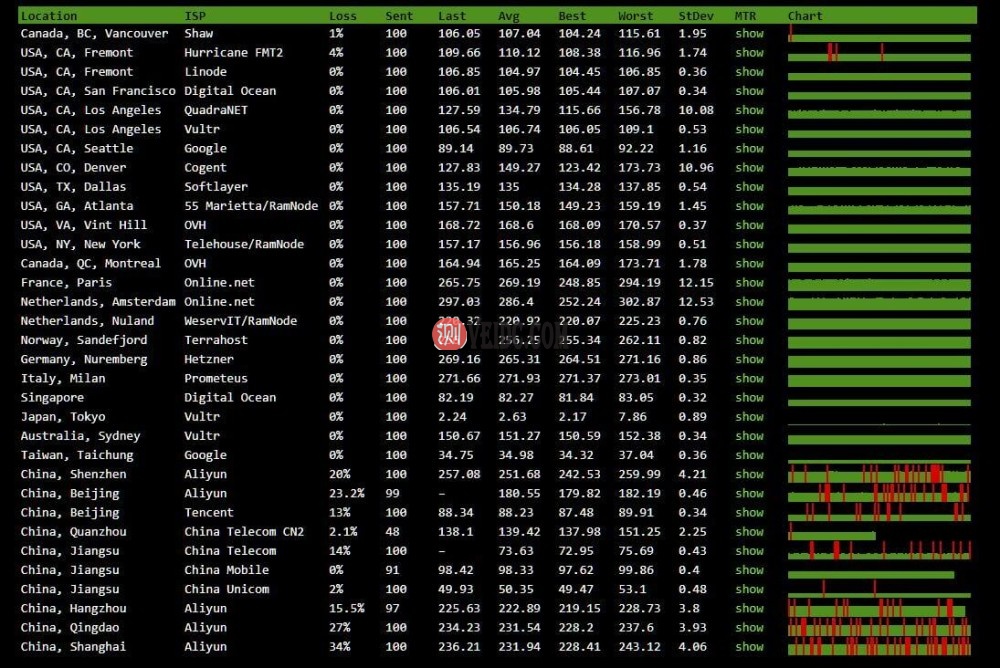Click the chart for Australia, Sydney Vultr
Image resolution: width=1000 pixels, height=668 pixels.
click(x=878, y=435)
